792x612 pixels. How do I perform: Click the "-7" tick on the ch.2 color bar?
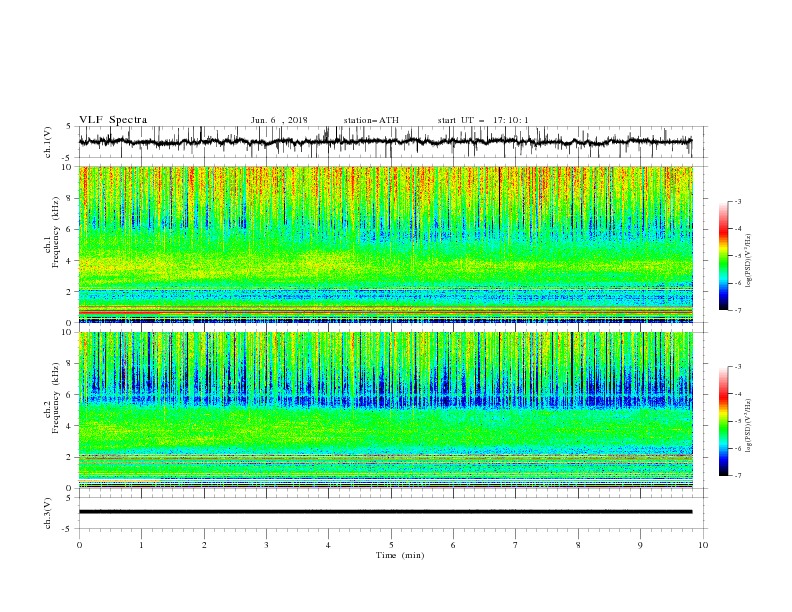738,476
